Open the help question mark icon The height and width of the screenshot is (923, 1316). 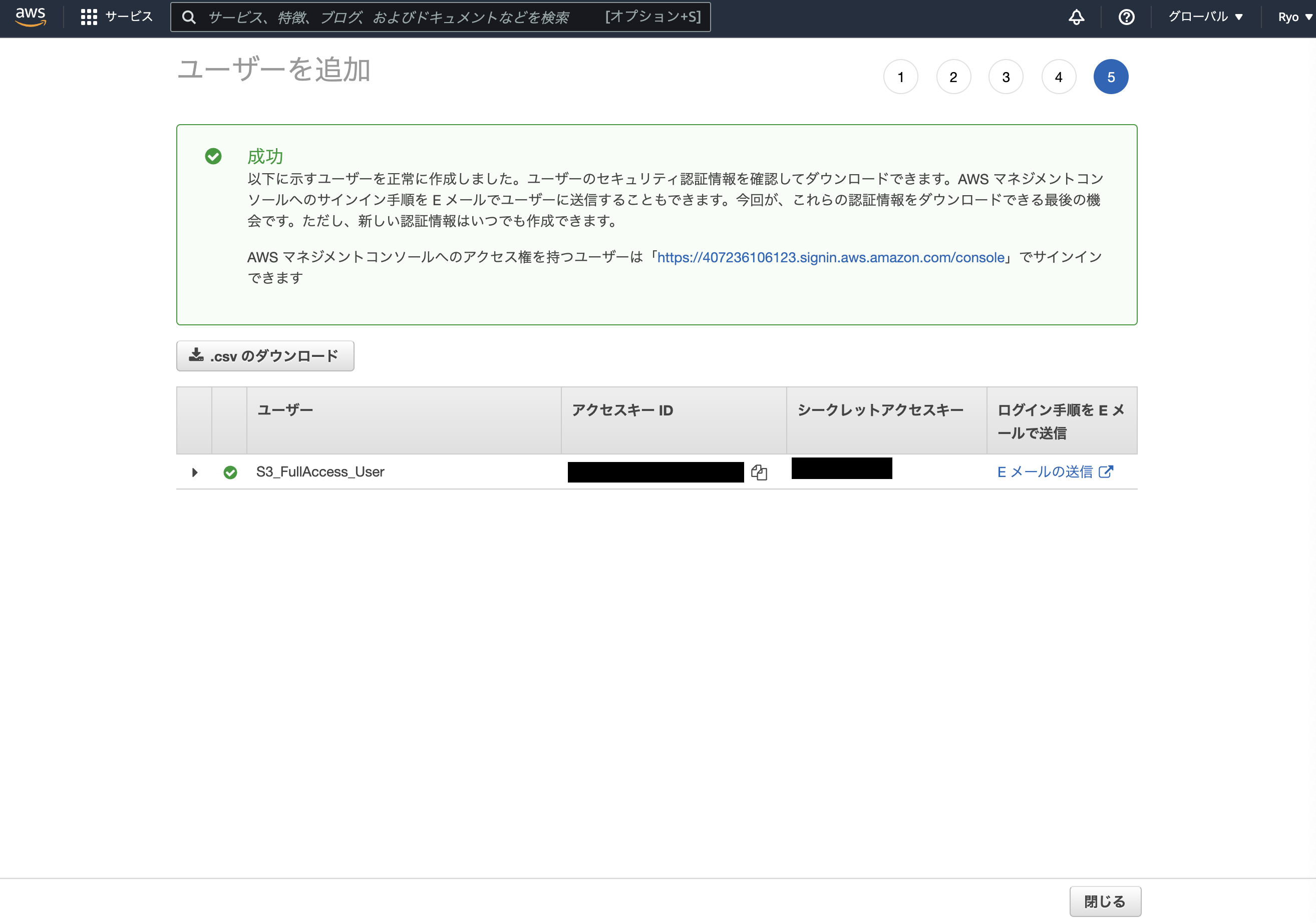point(1126,17)
